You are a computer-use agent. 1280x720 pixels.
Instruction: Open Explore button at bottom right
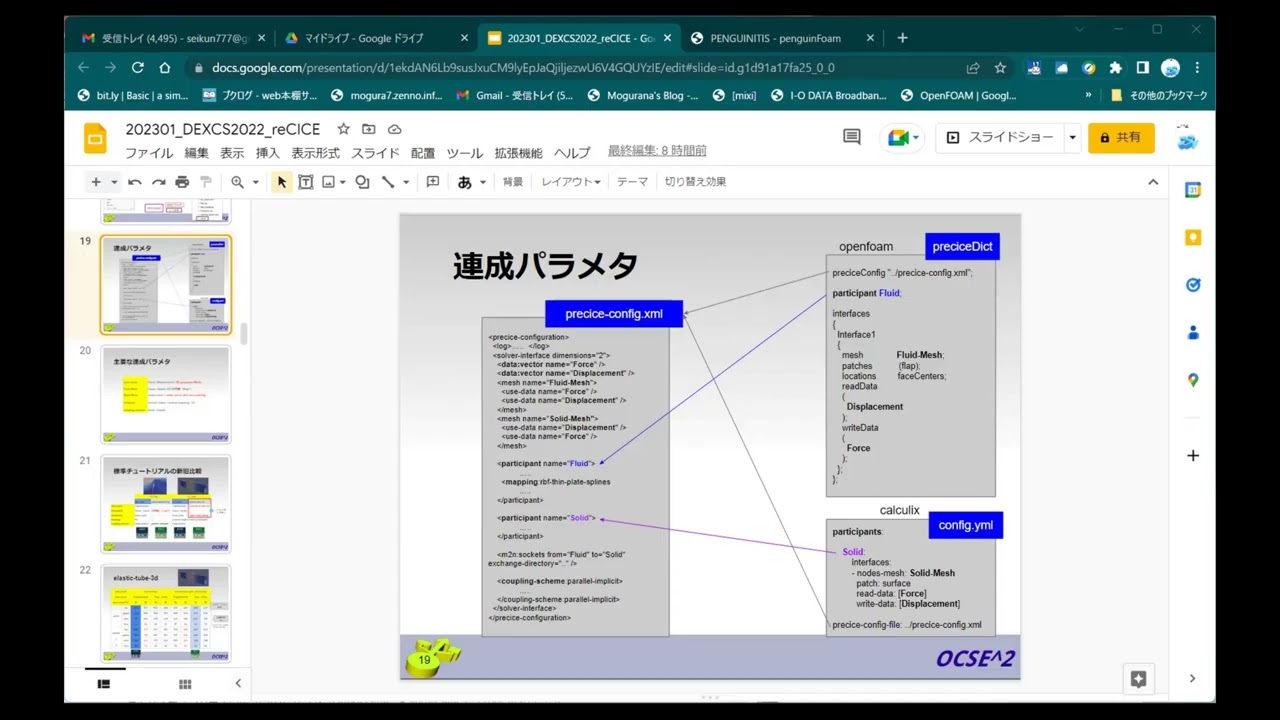[1138, 679]
